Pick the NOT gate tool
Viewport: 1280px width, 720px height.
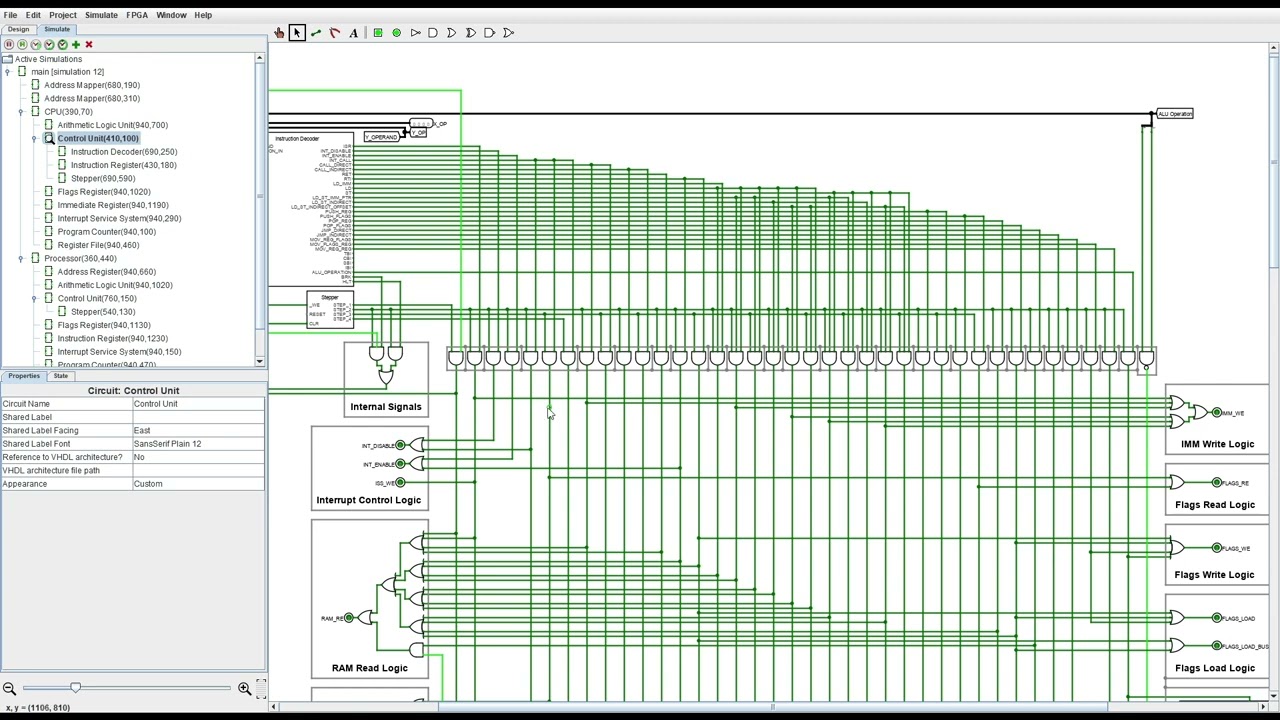click(x=415, y=33)
